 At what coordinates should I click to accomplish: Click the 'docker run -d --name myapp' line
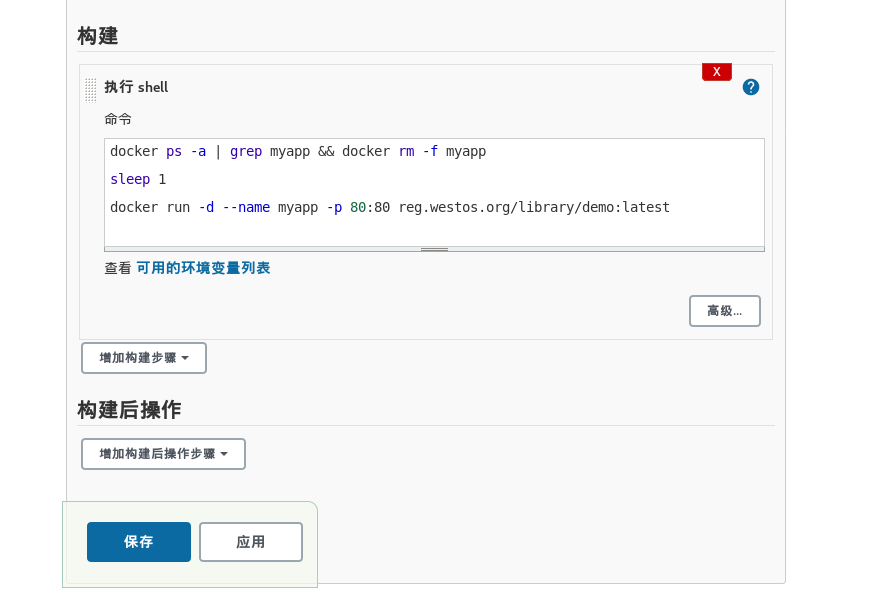pos(390,207)
